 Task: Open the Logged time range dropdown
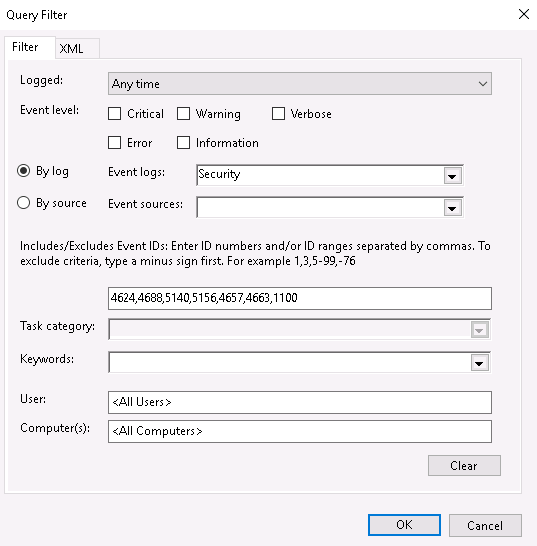click(x=299, y=84)
